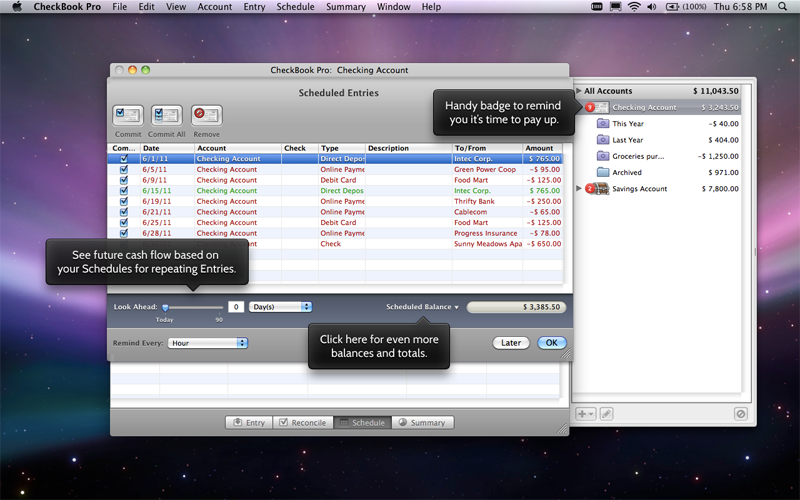Click the volume icon in menu bar
This screenshot has width=800, height=500.
click(x=652, y=7)
